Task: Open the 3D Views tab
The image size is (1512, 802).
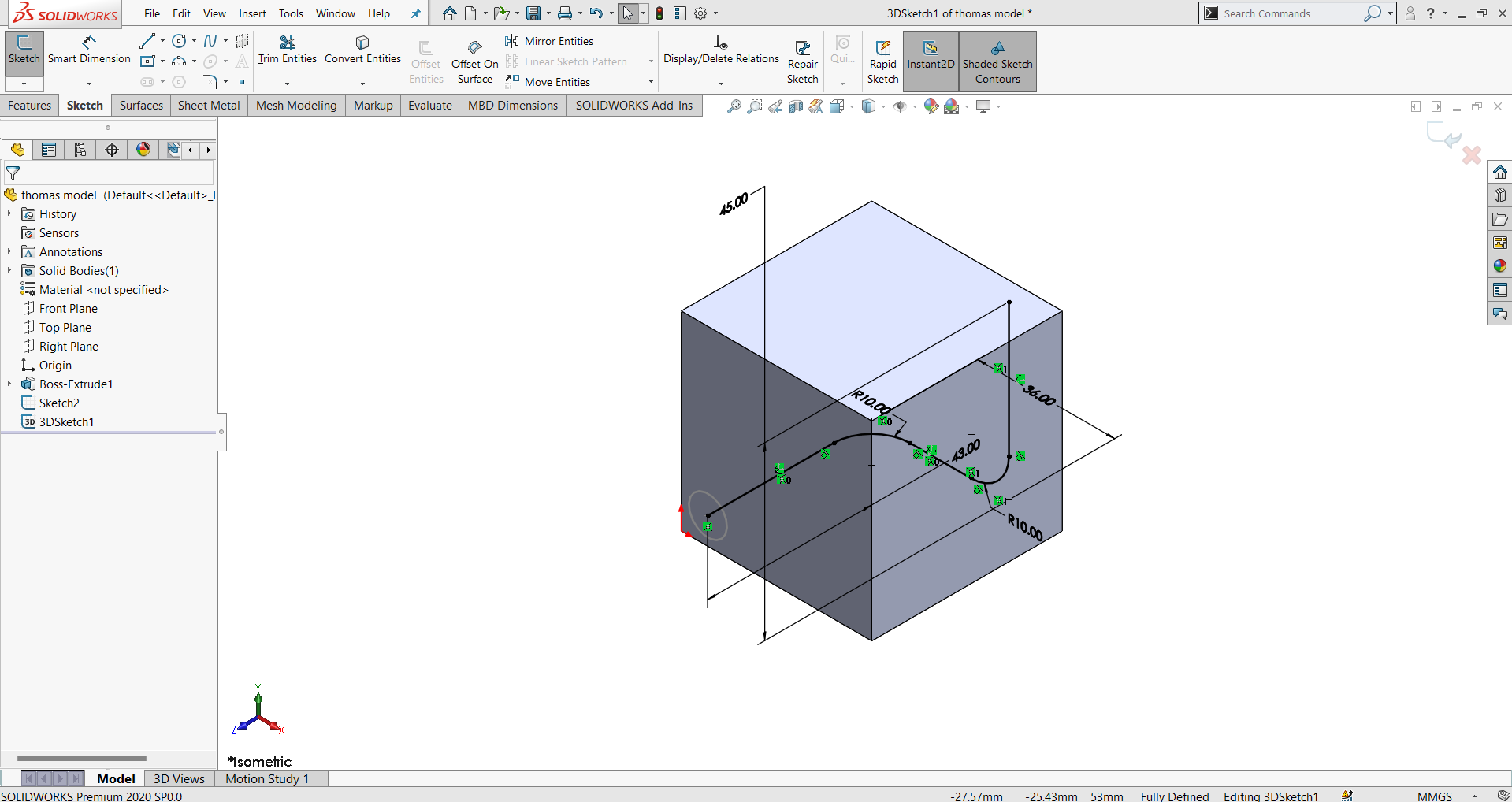Action: coord(179,778)
